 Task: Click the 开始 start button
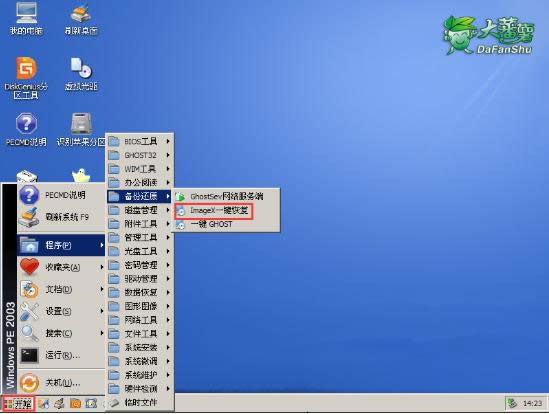tap(18, 404)
